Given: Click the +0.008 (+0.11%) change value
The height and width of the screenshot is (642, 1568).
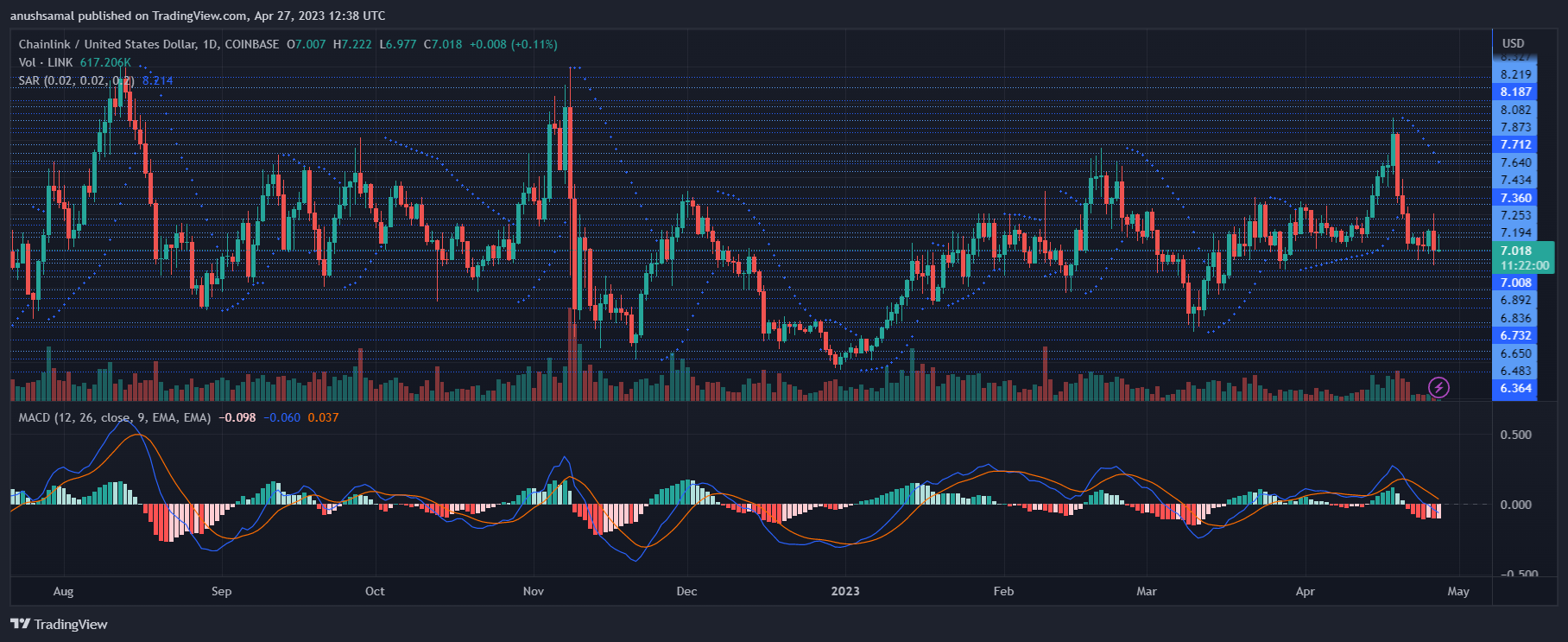Looking at the screenshot, I should pos(513,44).
